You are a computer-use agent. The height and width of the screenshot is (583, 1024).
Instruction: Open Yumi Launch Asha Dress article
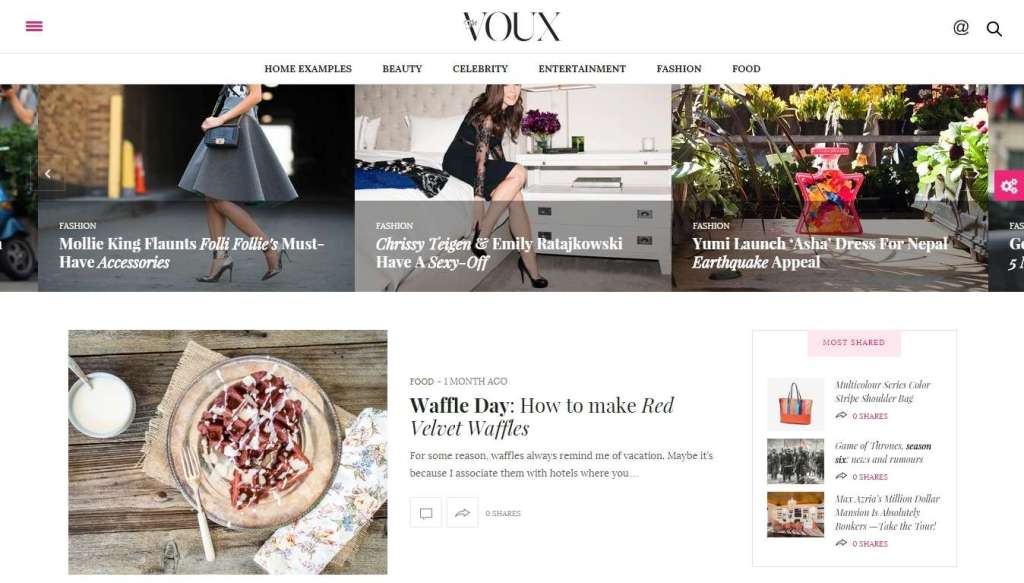tap(820, 253)
